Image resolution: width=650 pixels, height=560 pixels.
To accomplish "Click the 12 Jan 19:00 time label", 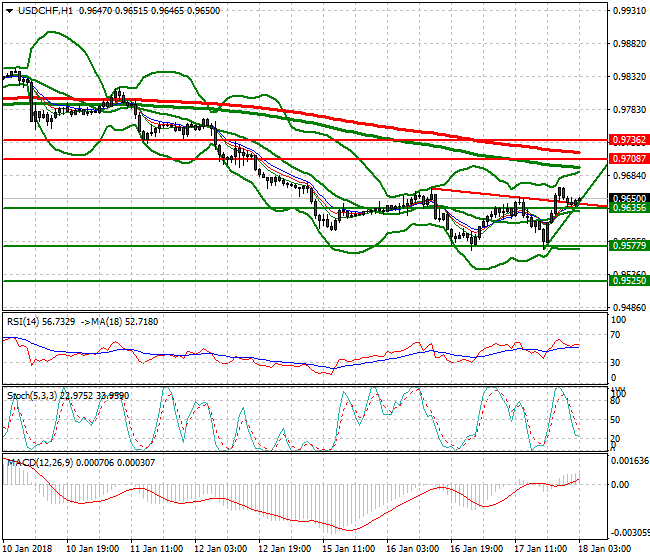I will pyautogui.click(x=285, y=549).
